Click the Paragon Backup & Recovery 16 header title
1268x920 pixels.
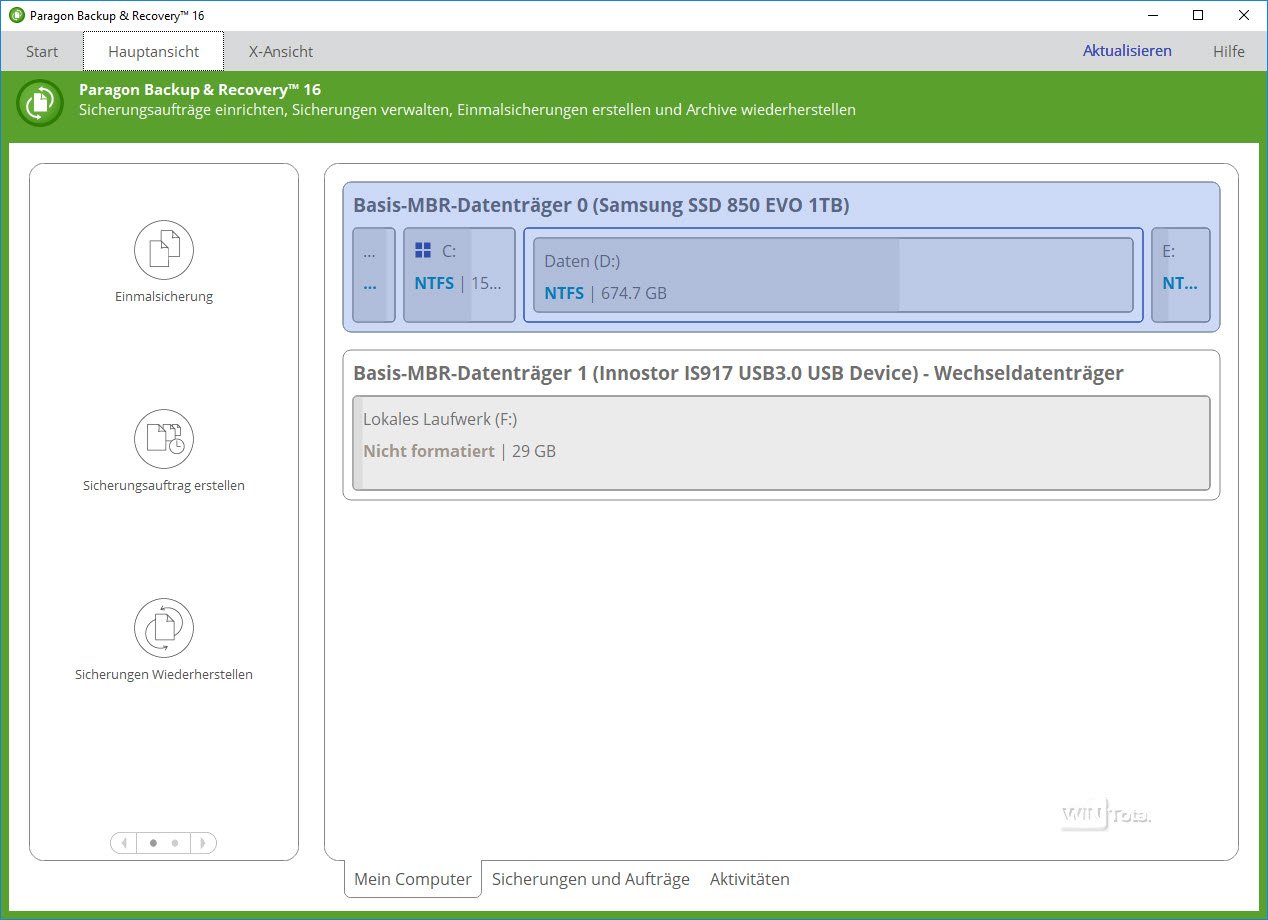pos(200,90)
